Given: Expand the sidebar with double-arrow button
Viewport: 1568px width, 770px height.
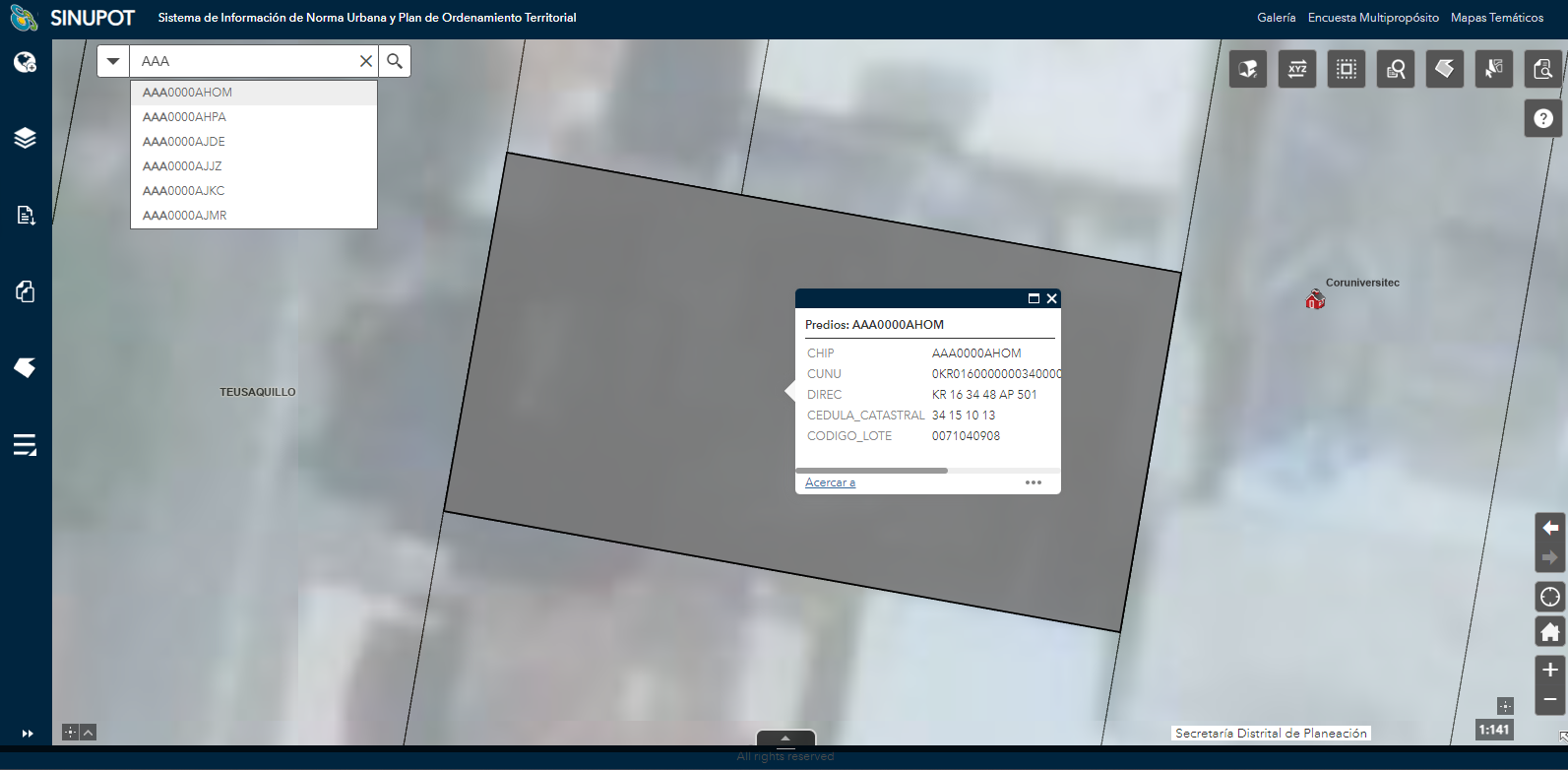Looking at the screenshot, I should click(x=28, y=734).
